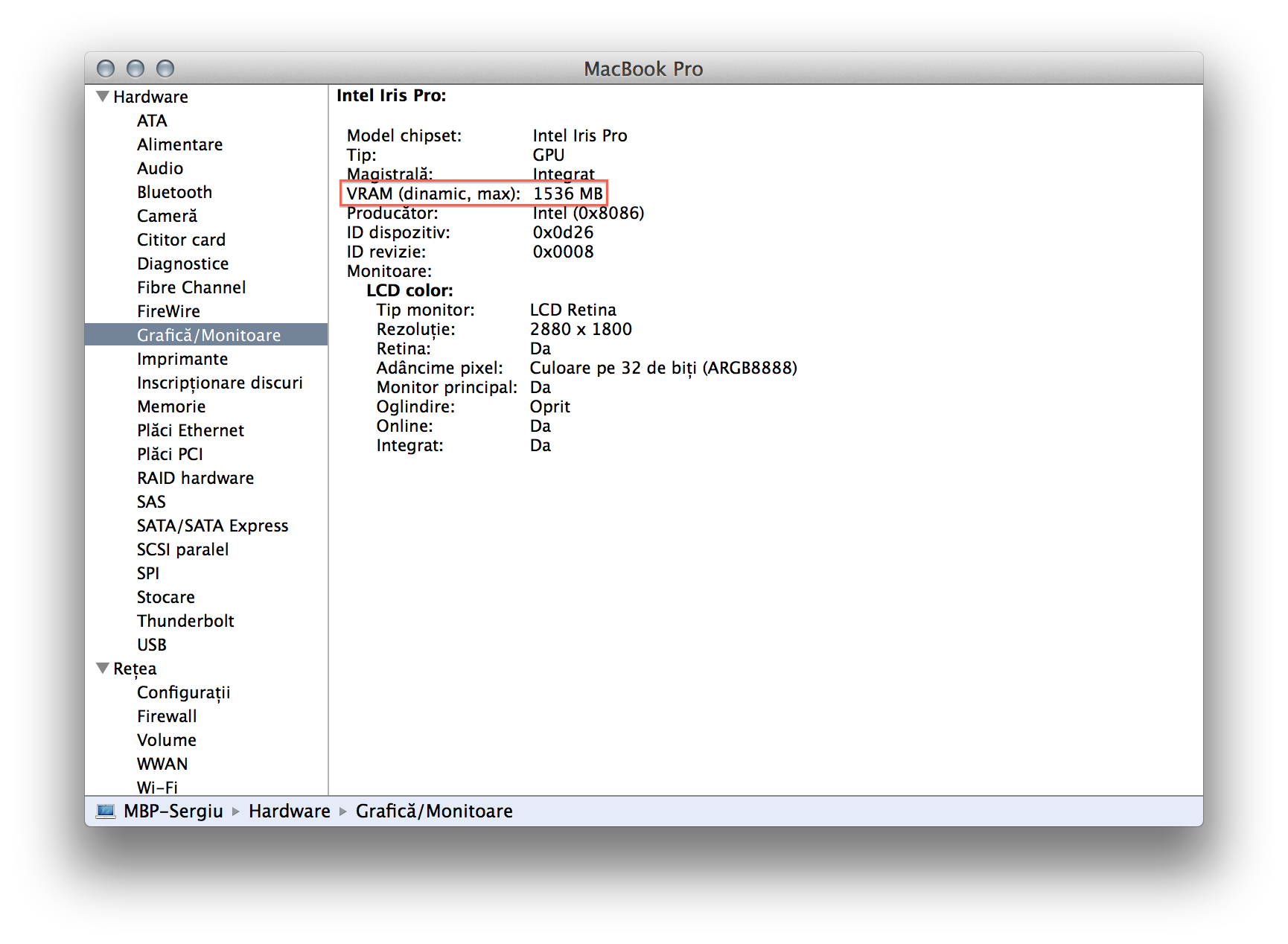Viewport: 1288px width, 944px height.
Task: Select Configurații under Rețea
Action: pos(183,692)
